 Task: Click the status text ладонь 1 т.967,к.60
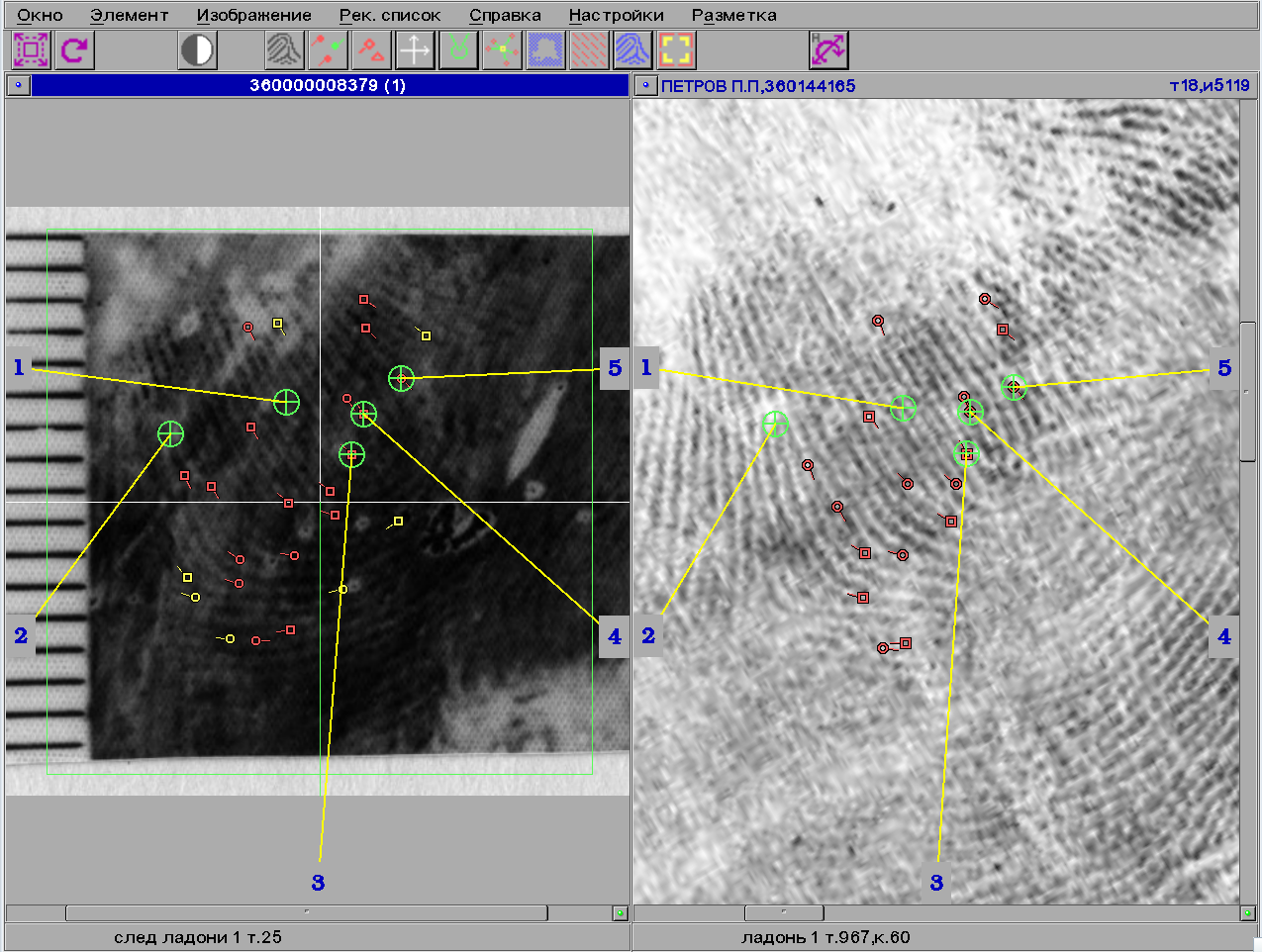pos(825,937)
